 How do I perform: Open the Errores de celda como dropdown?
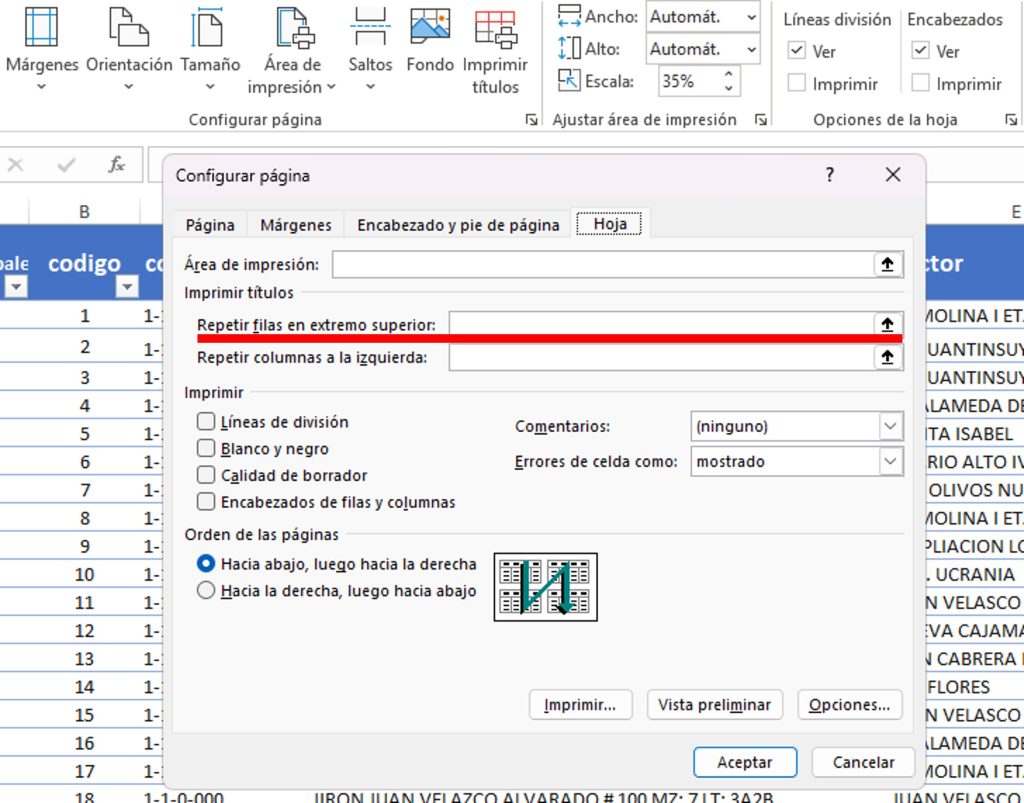point(889,461)
